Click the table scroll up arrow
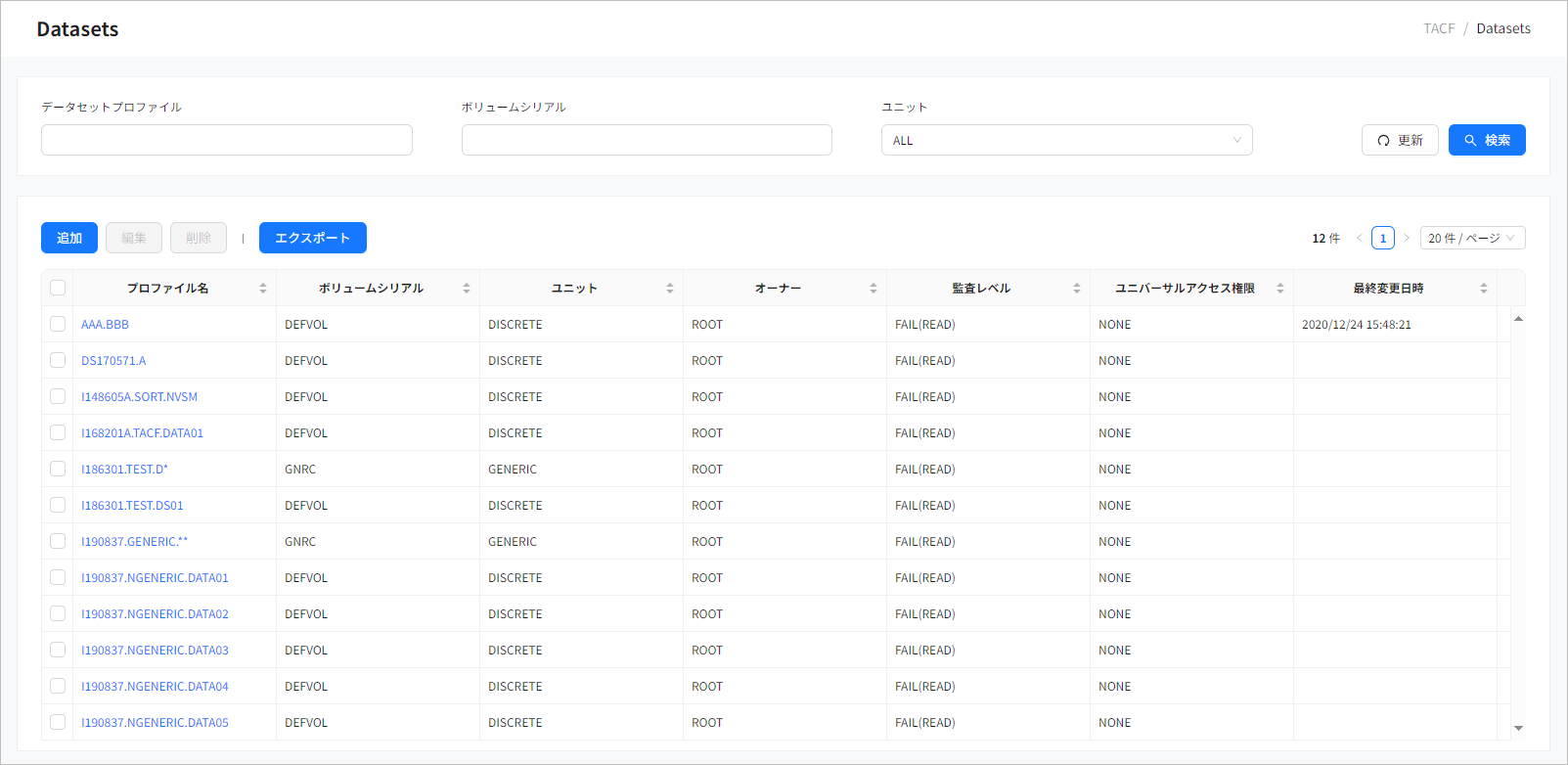Screen dimensions: 1568x765 coord(1518,318)
